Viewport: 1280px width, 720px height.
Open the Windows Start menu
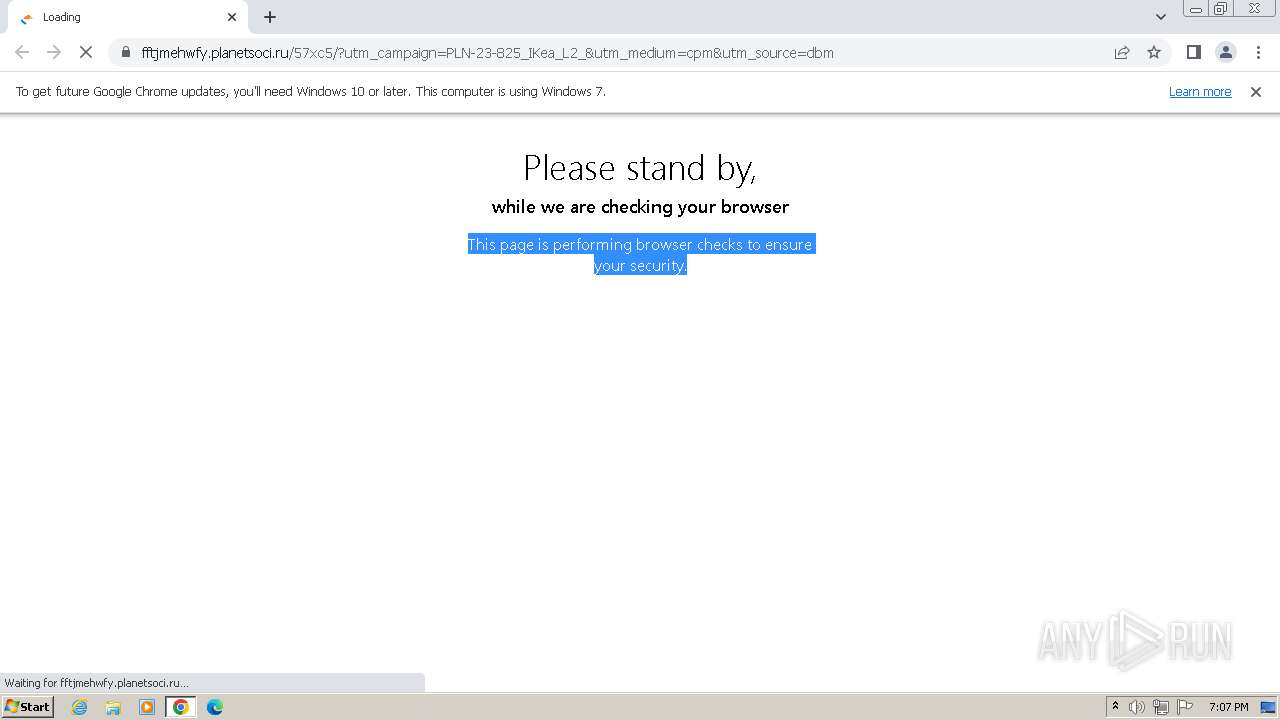pos(28,707)
